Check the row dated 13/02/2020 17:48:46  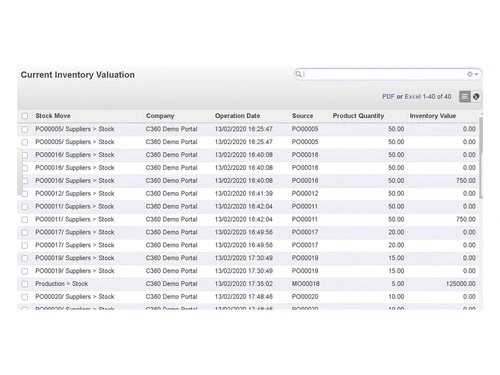(25, 297)
